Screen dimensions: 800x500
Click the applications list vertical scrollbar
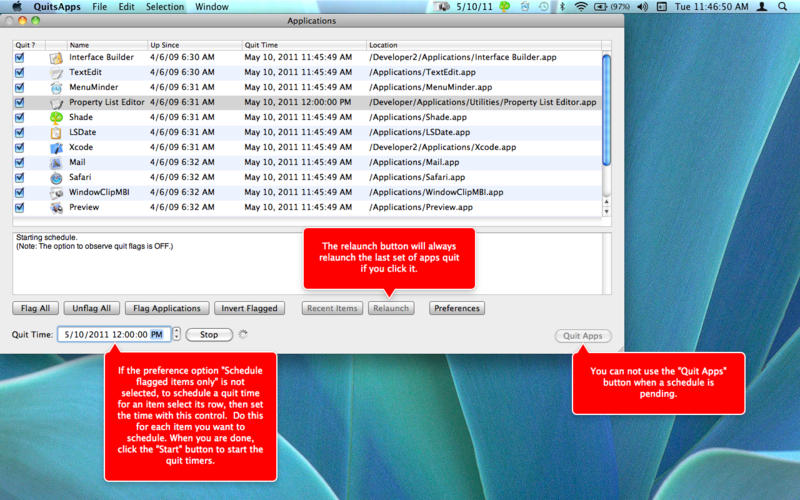pyautogui.click(x=607, y=110)
